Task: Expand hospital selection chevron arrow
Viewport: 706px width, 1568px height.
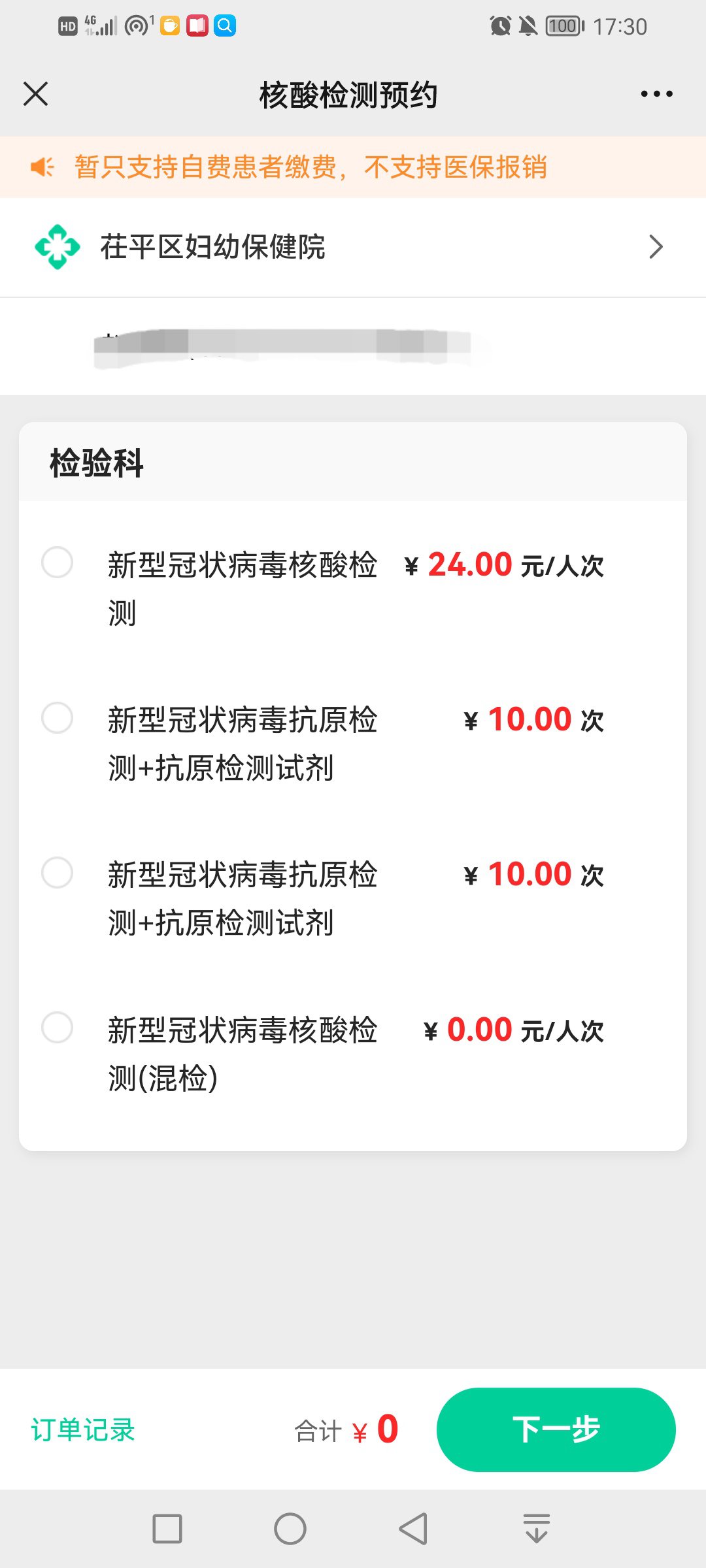Action: [656, 247]
